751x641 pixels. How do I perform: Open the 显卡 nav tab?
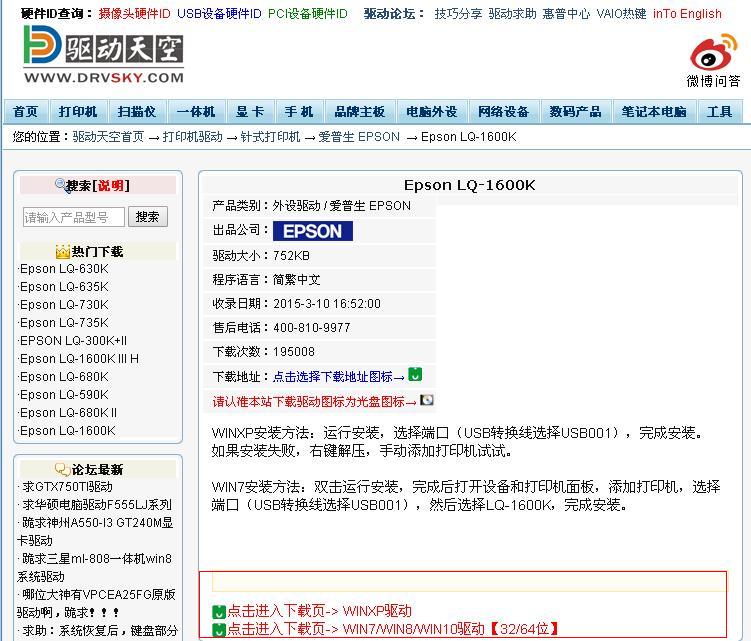pyautogui.click(x=250, y=112)
